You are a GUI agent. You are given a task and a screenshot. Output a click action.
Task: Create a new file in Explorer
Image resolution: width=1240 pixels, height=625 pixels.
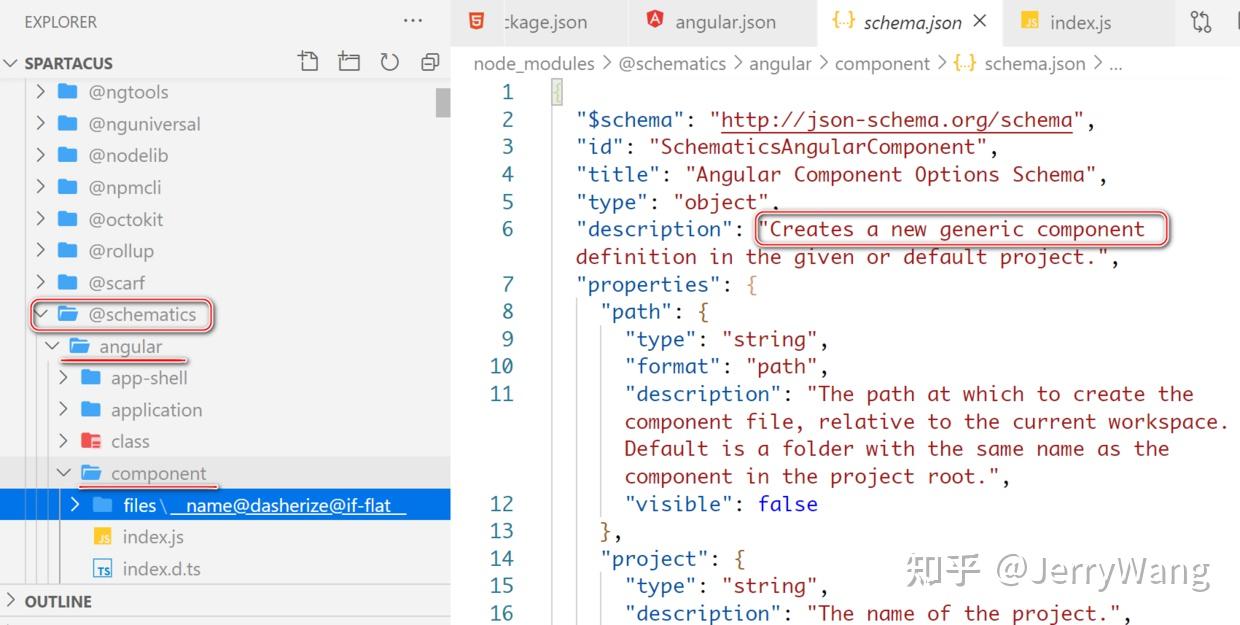click(x=308, y=62)
